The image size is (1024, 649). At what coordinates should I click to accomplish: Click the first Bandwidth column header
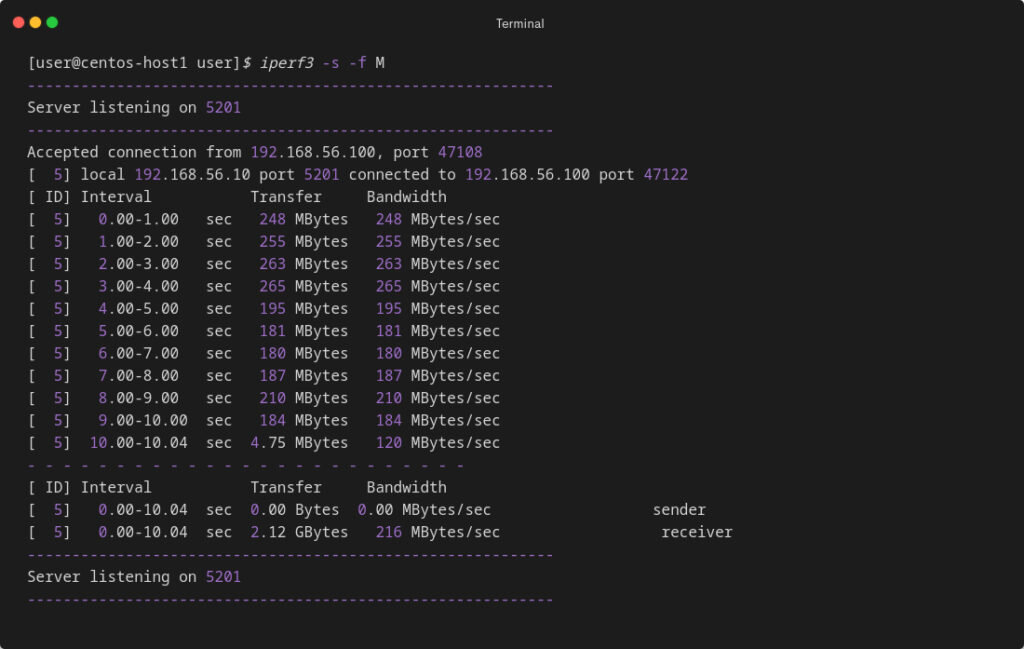[406, 197]
